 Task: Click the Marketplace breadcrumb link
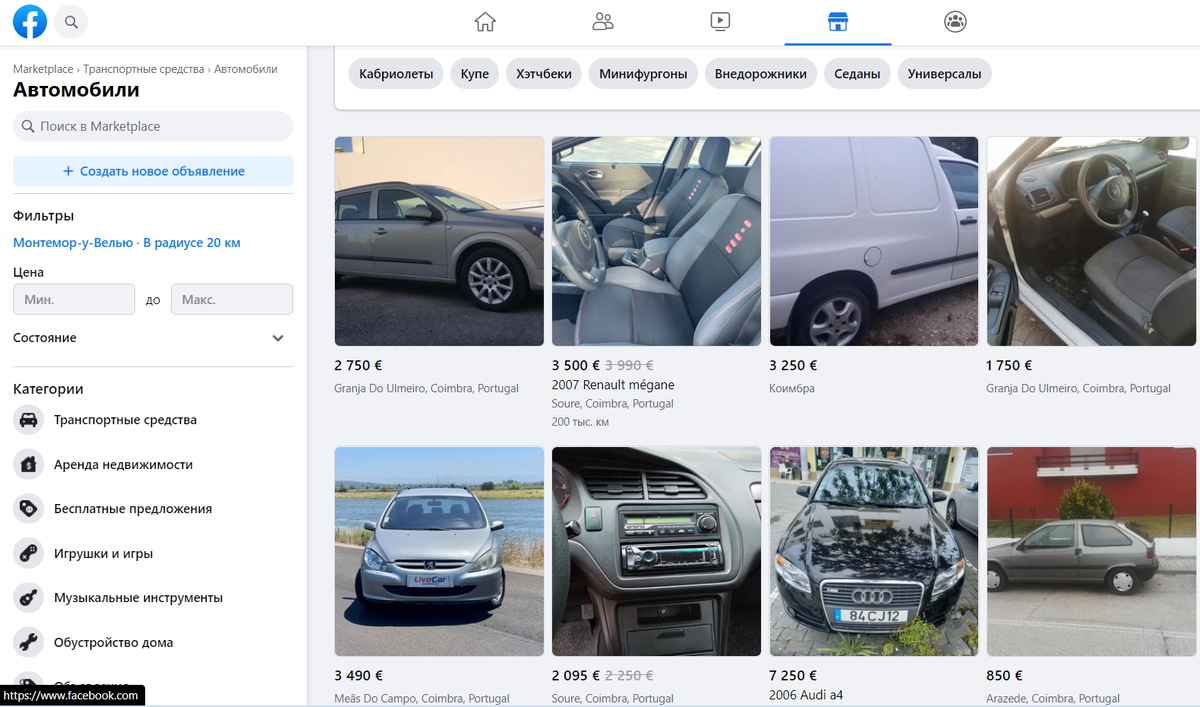[42, 68]
